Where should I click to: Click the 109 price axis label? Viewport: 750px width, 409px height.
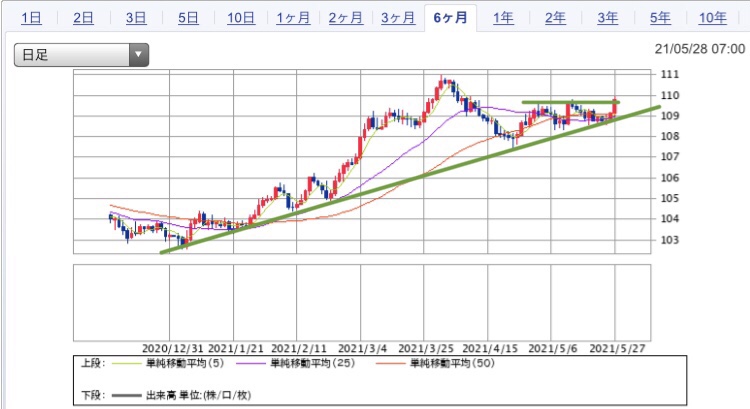[670, 116]
